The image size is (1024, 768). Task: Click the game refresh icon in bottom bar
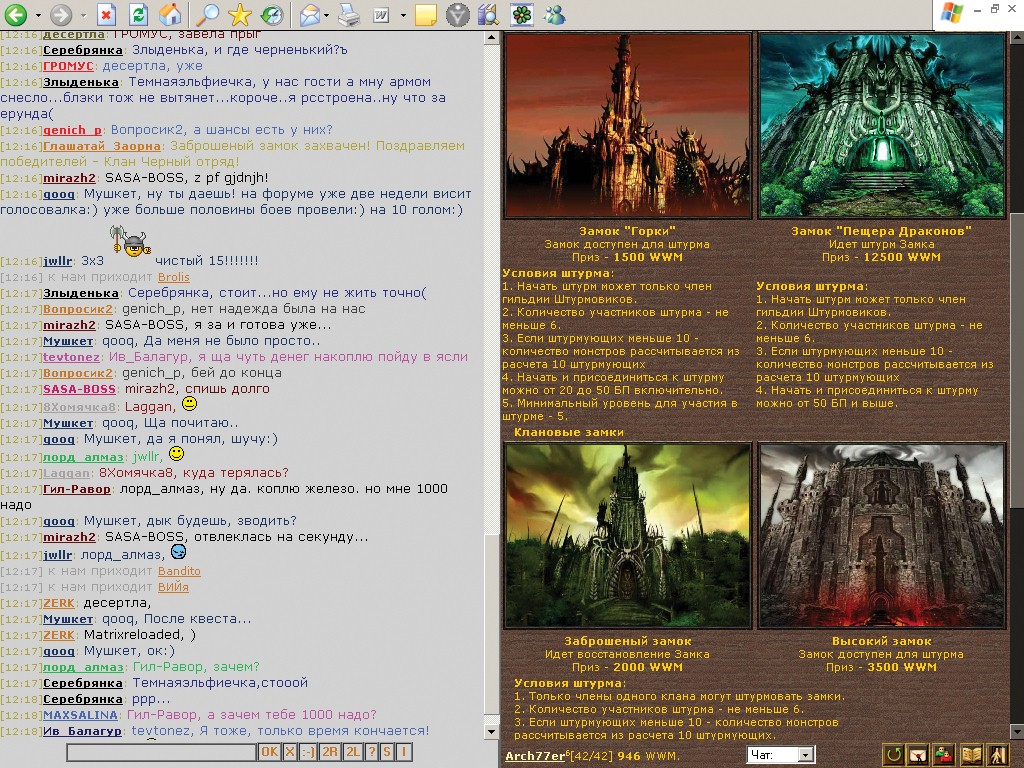point(894,755)
